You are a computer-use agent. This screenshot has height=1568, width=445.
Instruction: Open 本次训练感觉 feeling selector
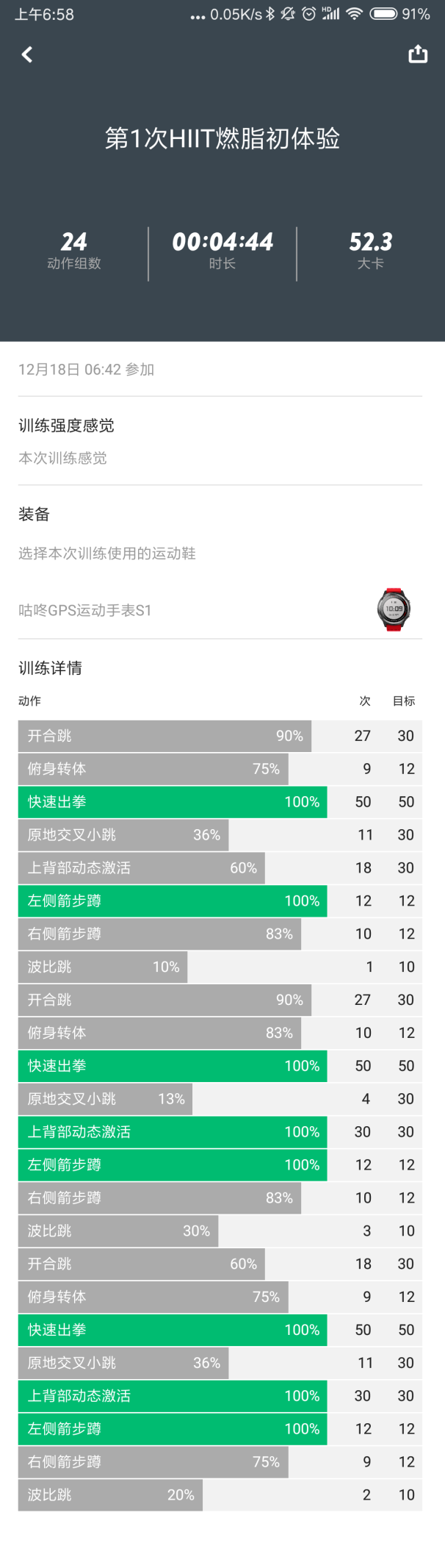pos(62,458)
